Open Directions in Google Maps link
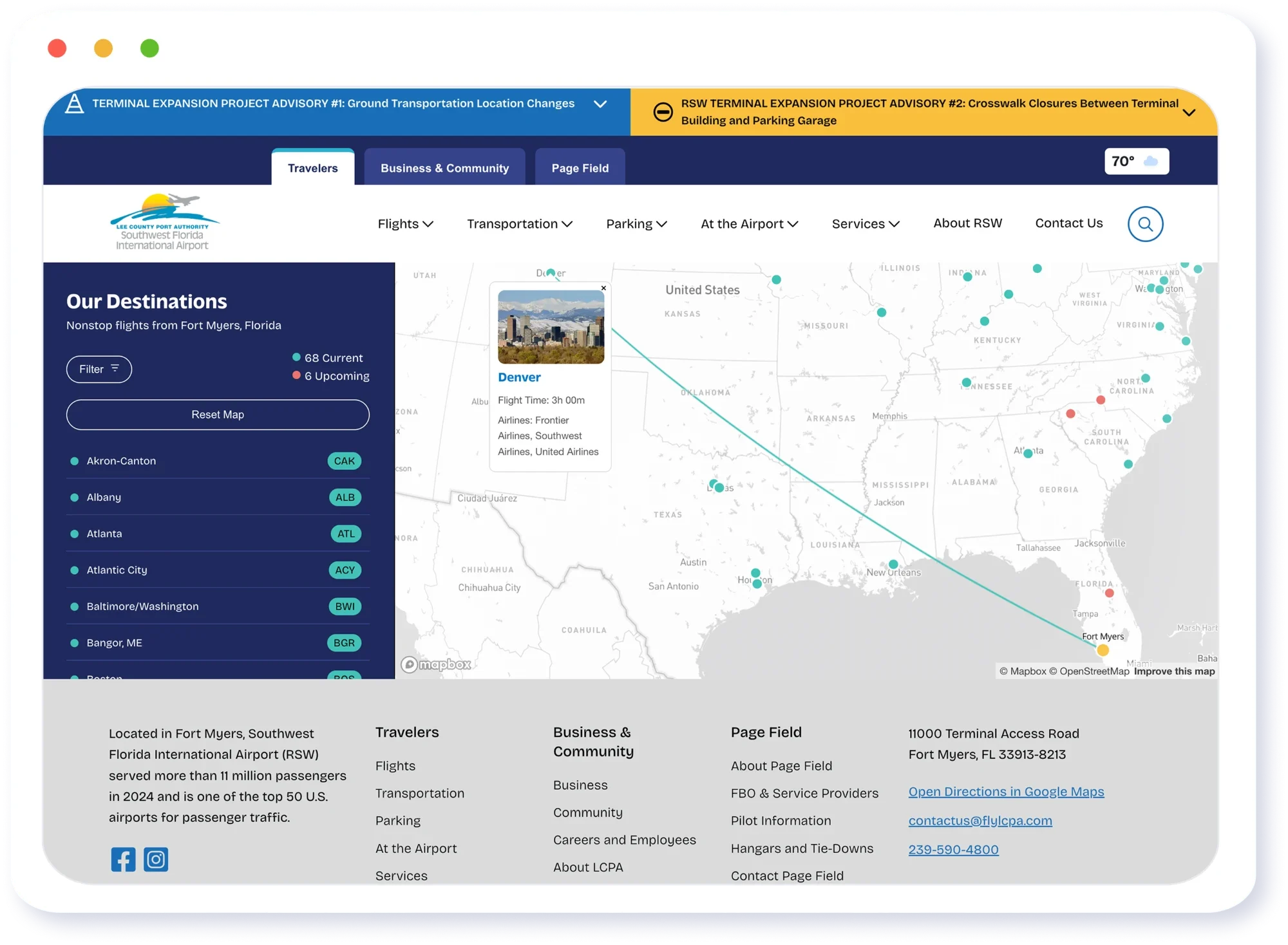 point(1006,792)
